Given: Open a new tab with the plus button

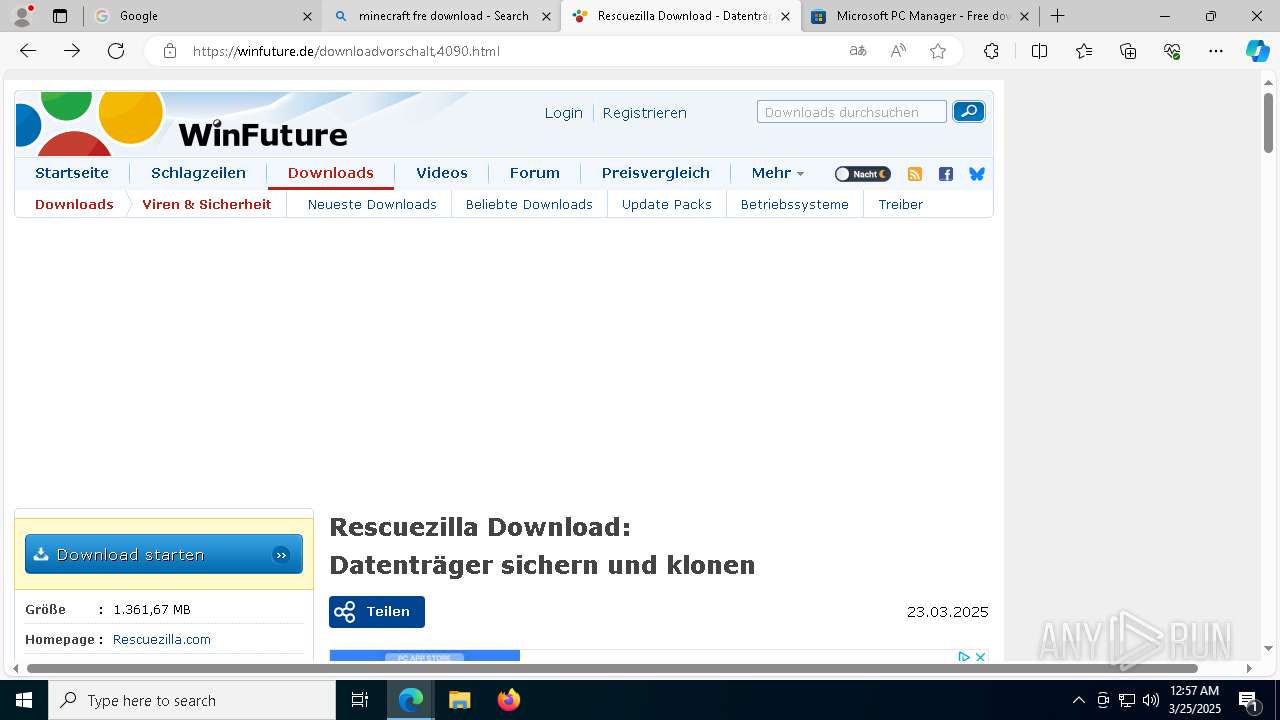Looking at the screenshot, I should click(1057, 16).
